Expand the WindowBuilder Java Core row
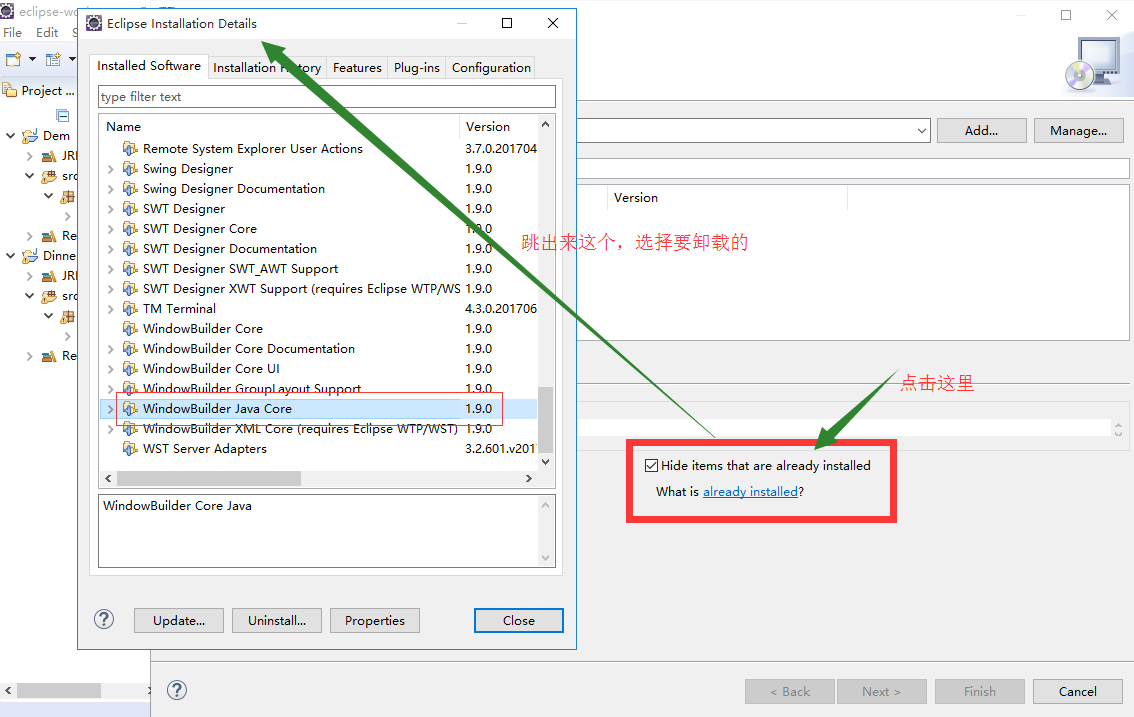Image resolution: width=1134 pixels, height=717 pixels. tap(111, 409)
